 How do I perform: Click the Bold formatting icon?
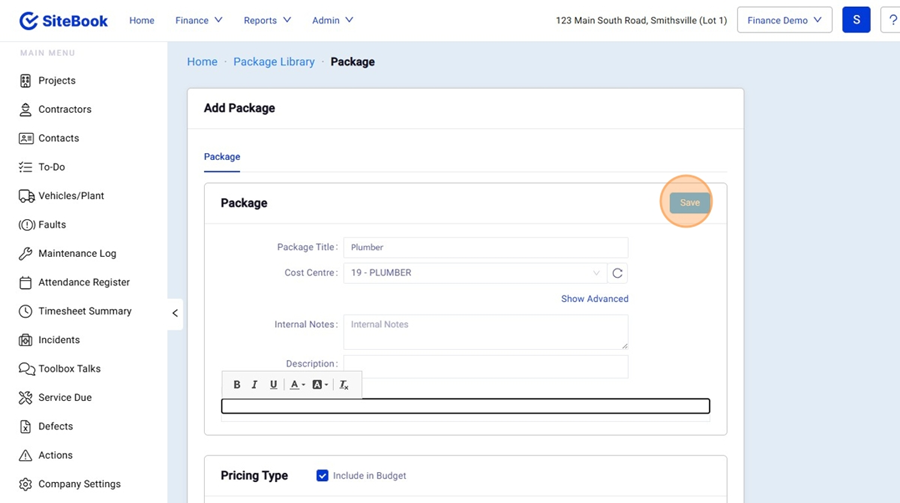point(237,385)
